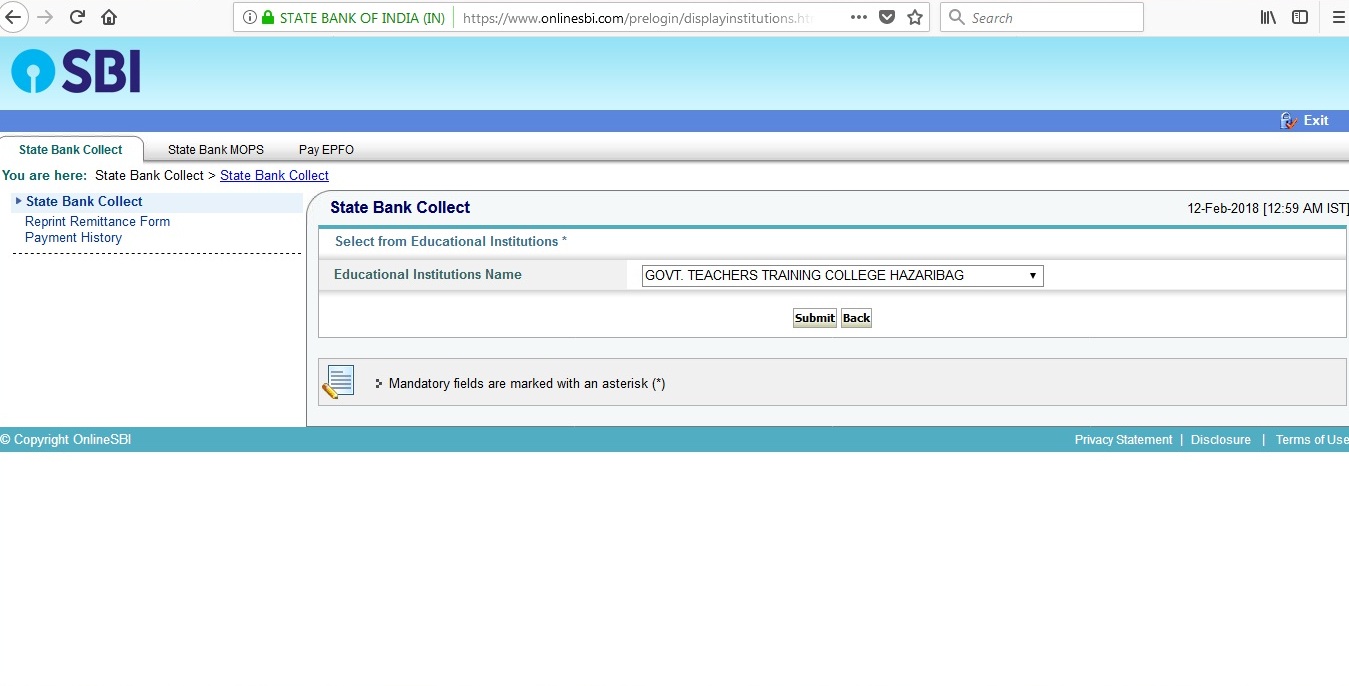Open the Terms of Use link
Image resolution: width=1349 pixels, height=686 pixels.
[x=1311, y=440]
